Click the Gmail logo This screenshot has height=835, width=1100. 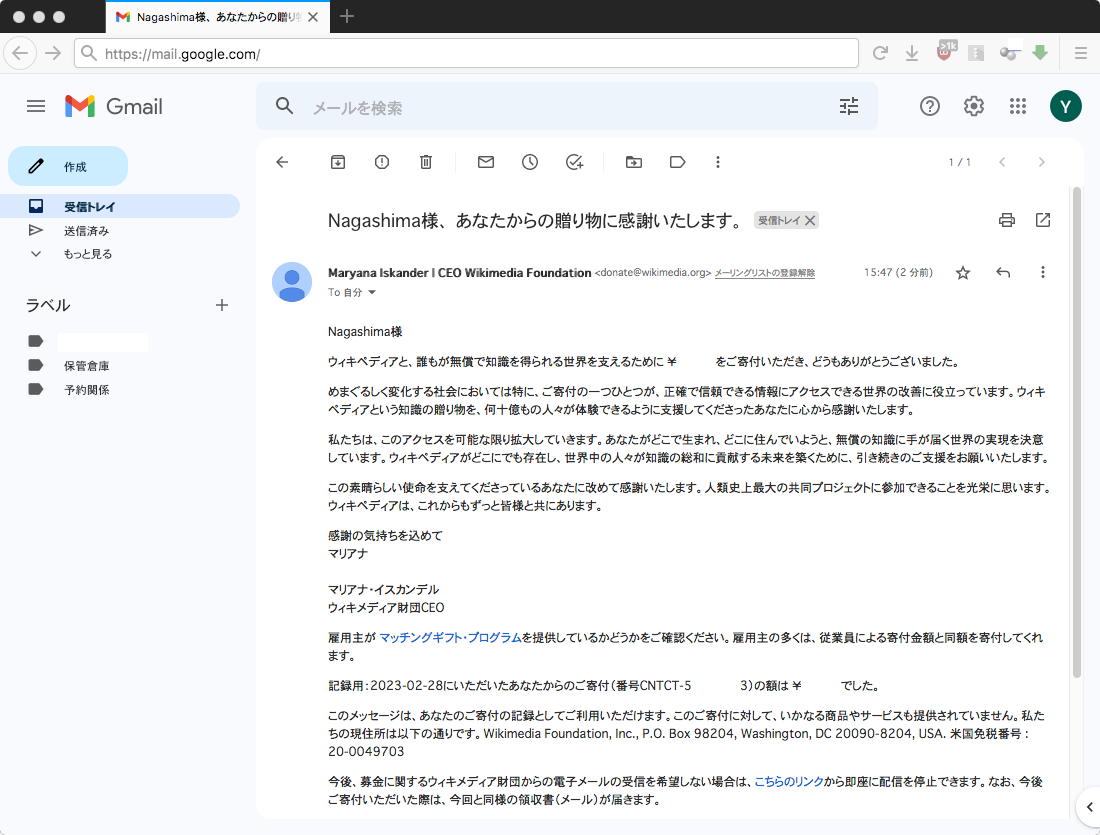click(x=114, y=106)
